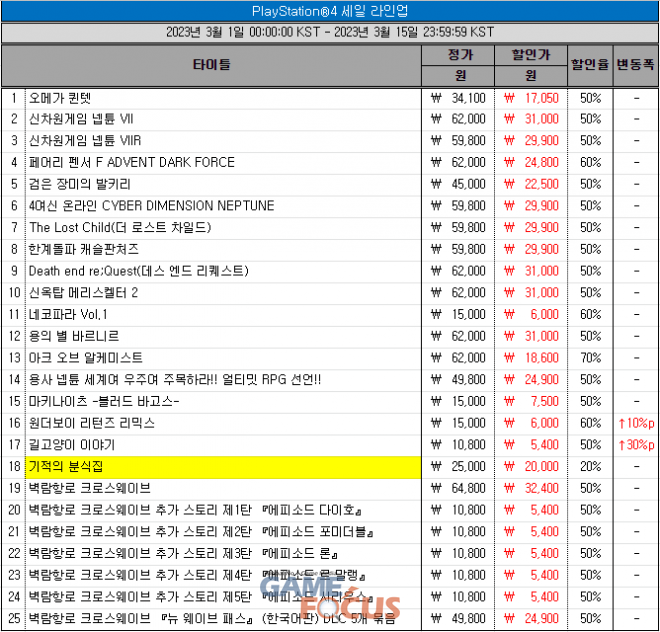The height and width of the screenshot is (632, 660).
Task: Click the 70% discount rate cell
Action: (x=591, y=358)
